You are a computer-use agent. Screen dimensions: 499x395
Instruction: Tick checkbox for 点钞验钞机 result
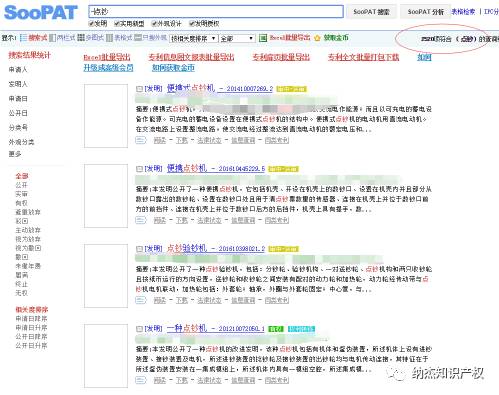click(139, 249)
